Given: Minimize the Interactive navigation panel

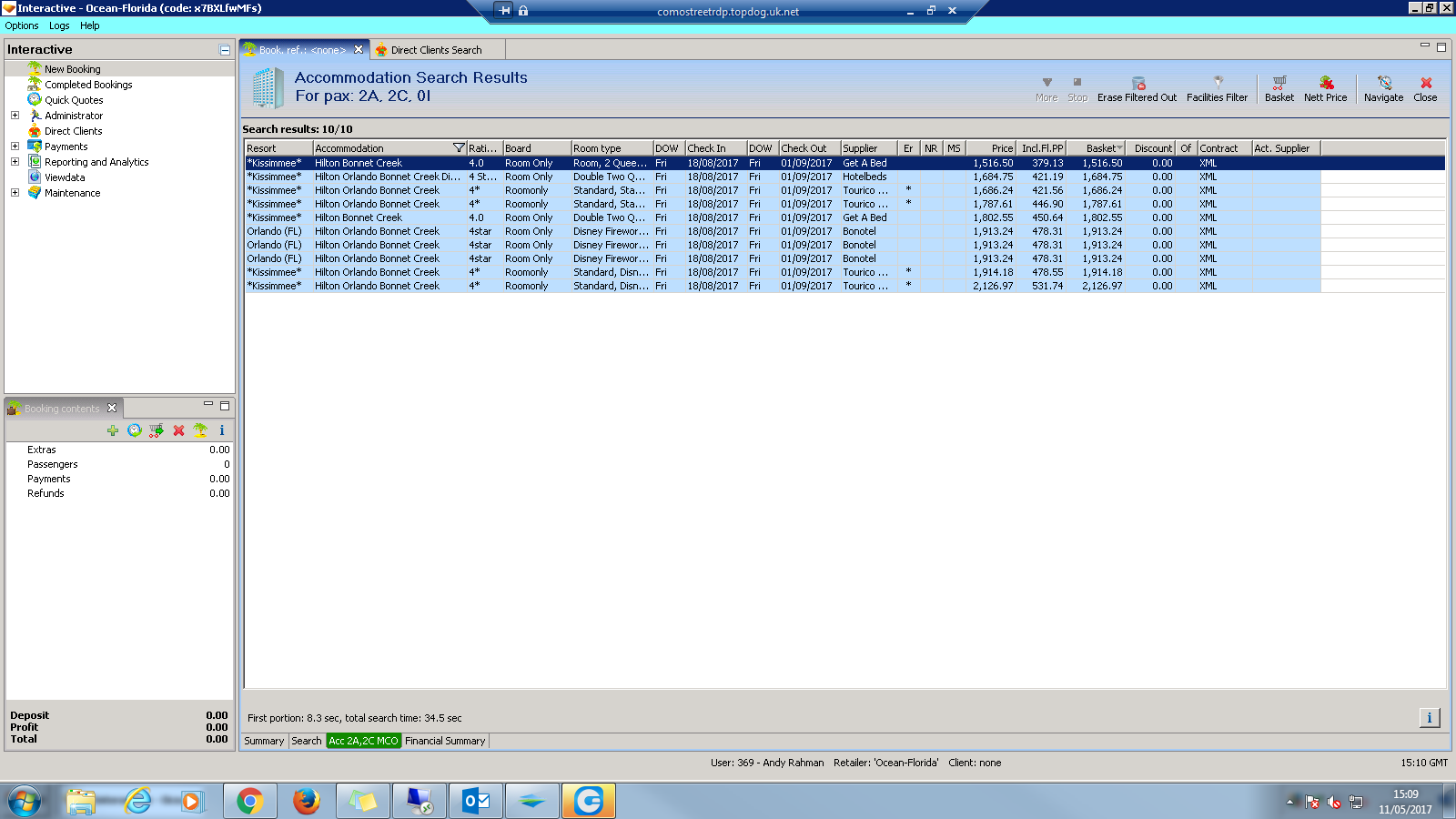Looking at the screenshot, I should pos(225,50).
